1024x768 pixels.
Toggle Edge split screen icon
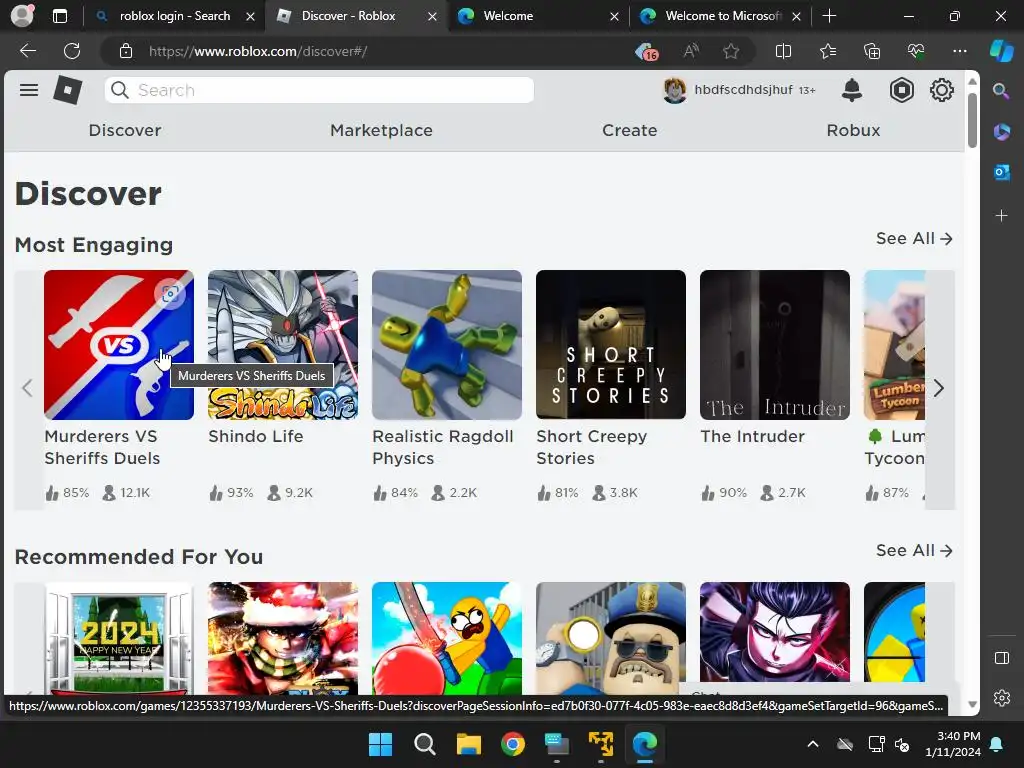pyautogui.click(x=783, y=51)
